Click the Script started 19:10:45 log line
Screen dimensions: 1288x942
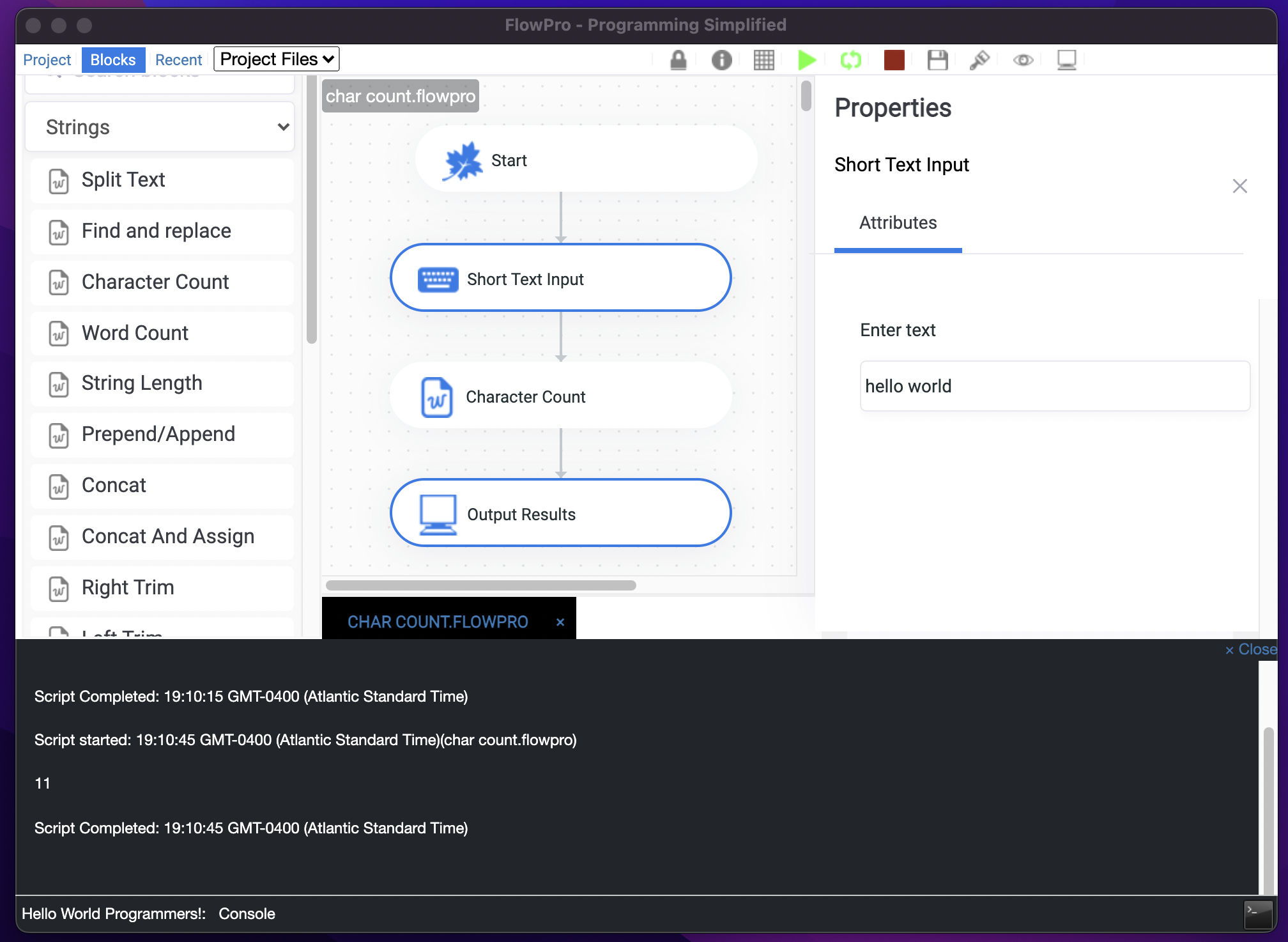point(305,740)
